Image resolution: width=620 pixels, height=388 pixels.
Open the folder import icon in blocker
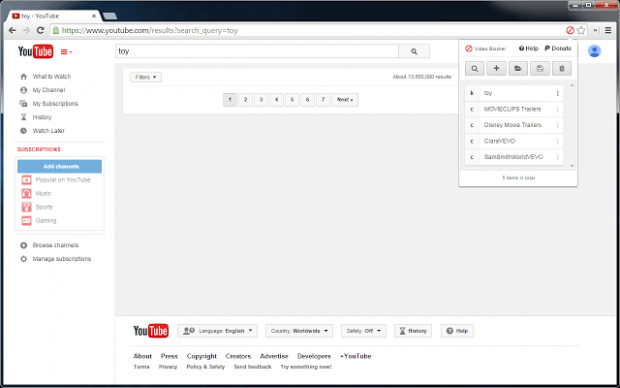pyautogui.click(x=518, y=68)
